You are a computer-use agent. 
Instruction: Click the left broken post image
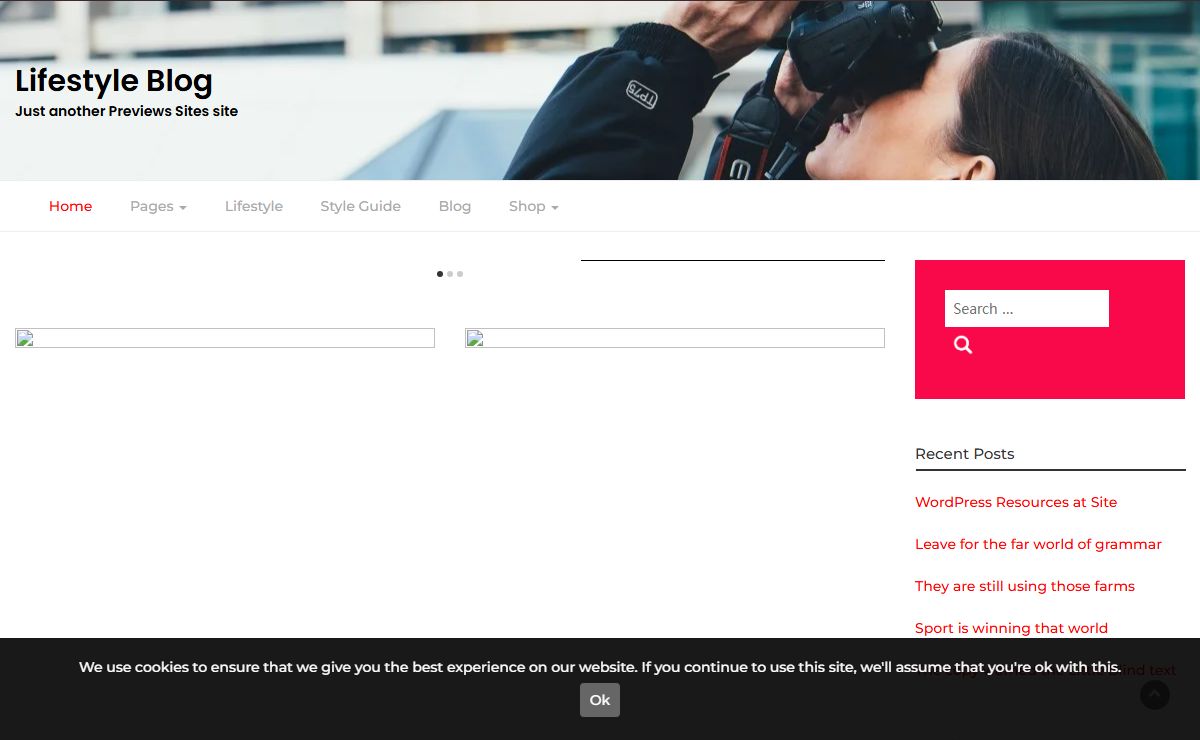click(x=225, y=338)
